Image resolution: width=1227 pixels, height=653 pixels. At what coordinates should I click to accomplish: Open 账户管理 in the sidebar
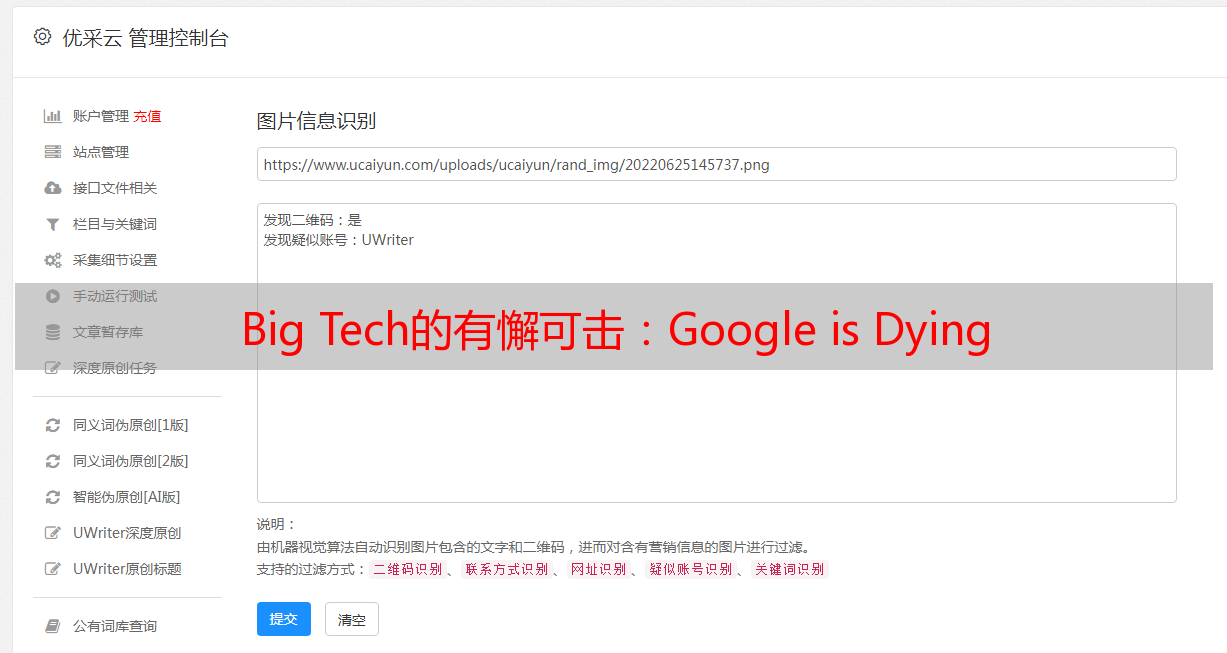click(x=101, y=116)
